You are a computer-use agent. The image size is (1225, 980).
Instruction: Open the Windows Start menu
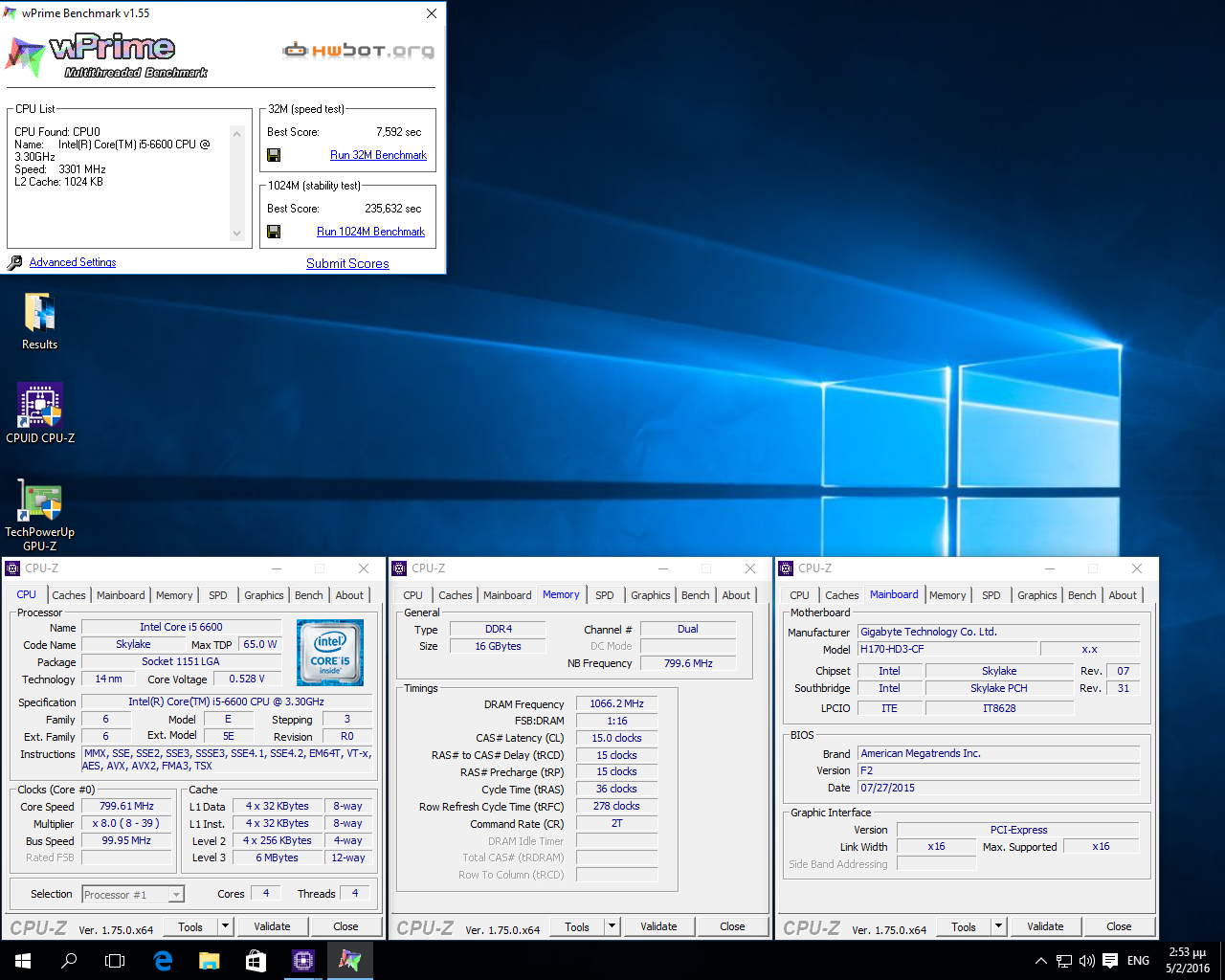[x=23, y=960]
